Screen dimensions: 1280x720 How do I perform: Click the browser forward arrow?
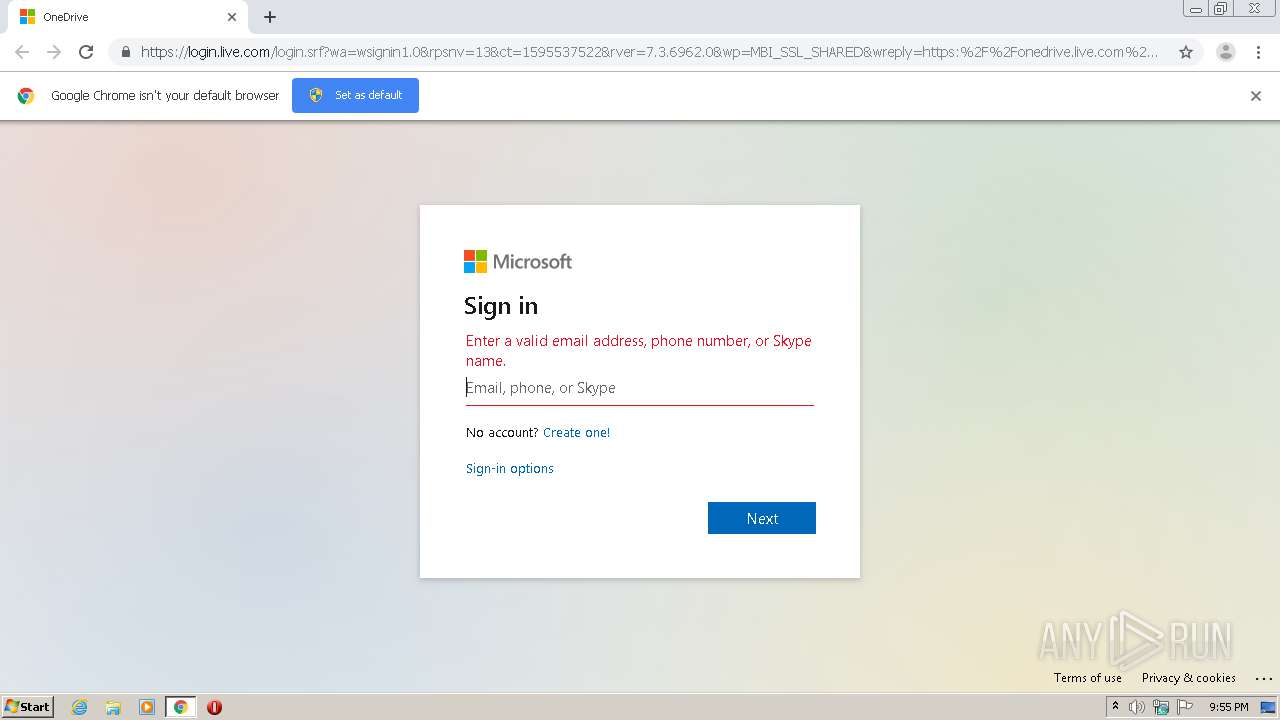[x=54, y=52]
